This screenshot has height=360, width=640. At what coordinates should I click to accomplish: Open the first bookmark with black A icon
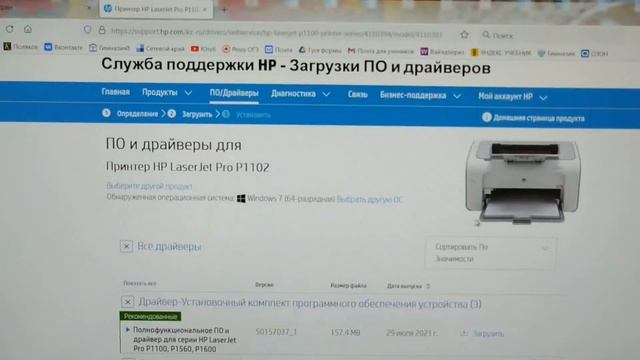coord(20,47)
